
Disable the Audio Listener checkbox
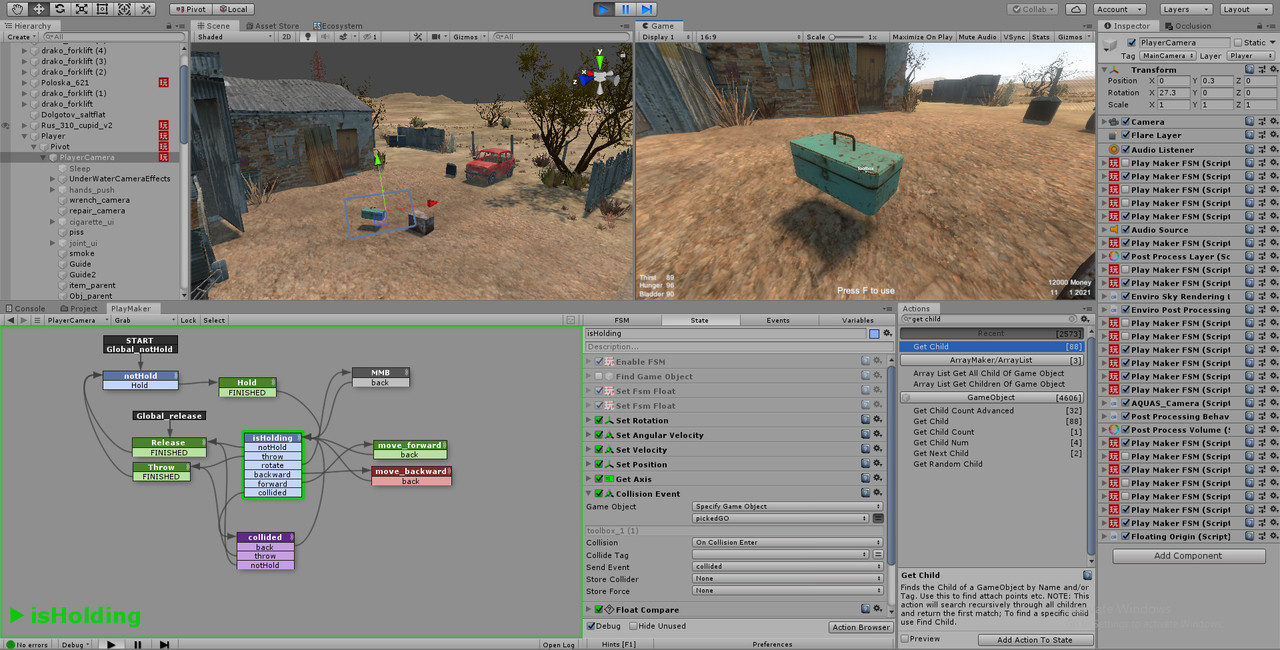click(1125, 149)
